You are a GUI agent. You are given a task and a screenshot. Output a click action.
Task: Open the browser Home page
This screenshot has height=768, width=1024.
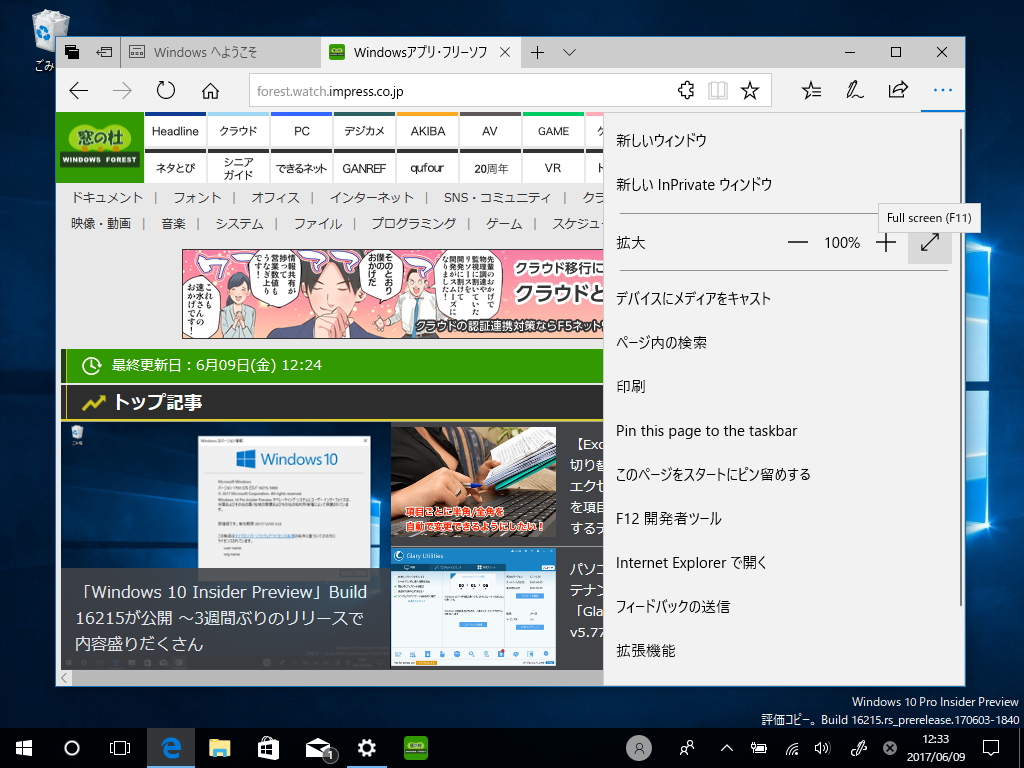click(210, 90)
